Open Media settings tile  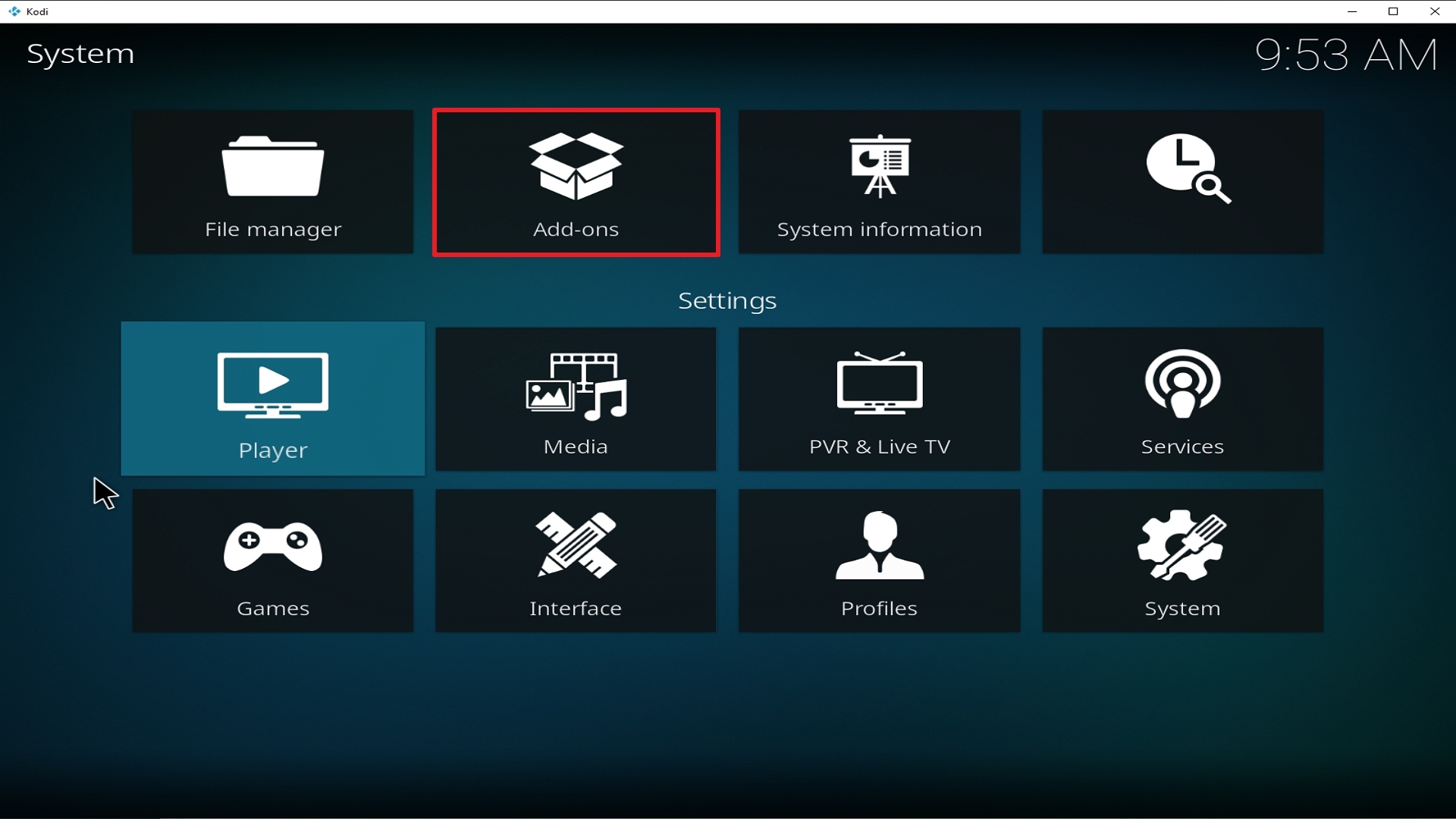point(576,399)
